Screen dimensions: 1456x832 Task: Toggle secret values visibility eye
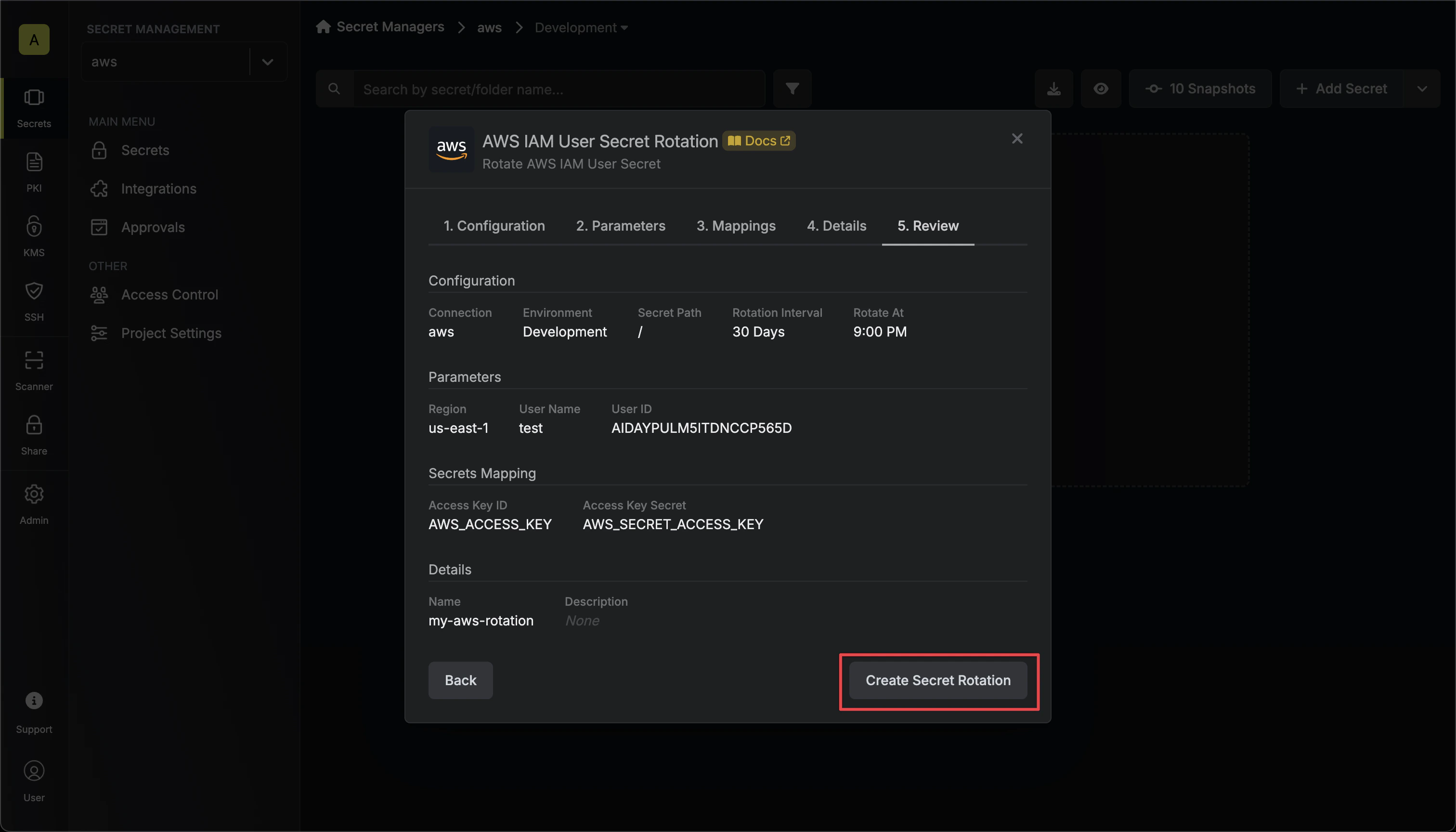tap(1101, 89)
